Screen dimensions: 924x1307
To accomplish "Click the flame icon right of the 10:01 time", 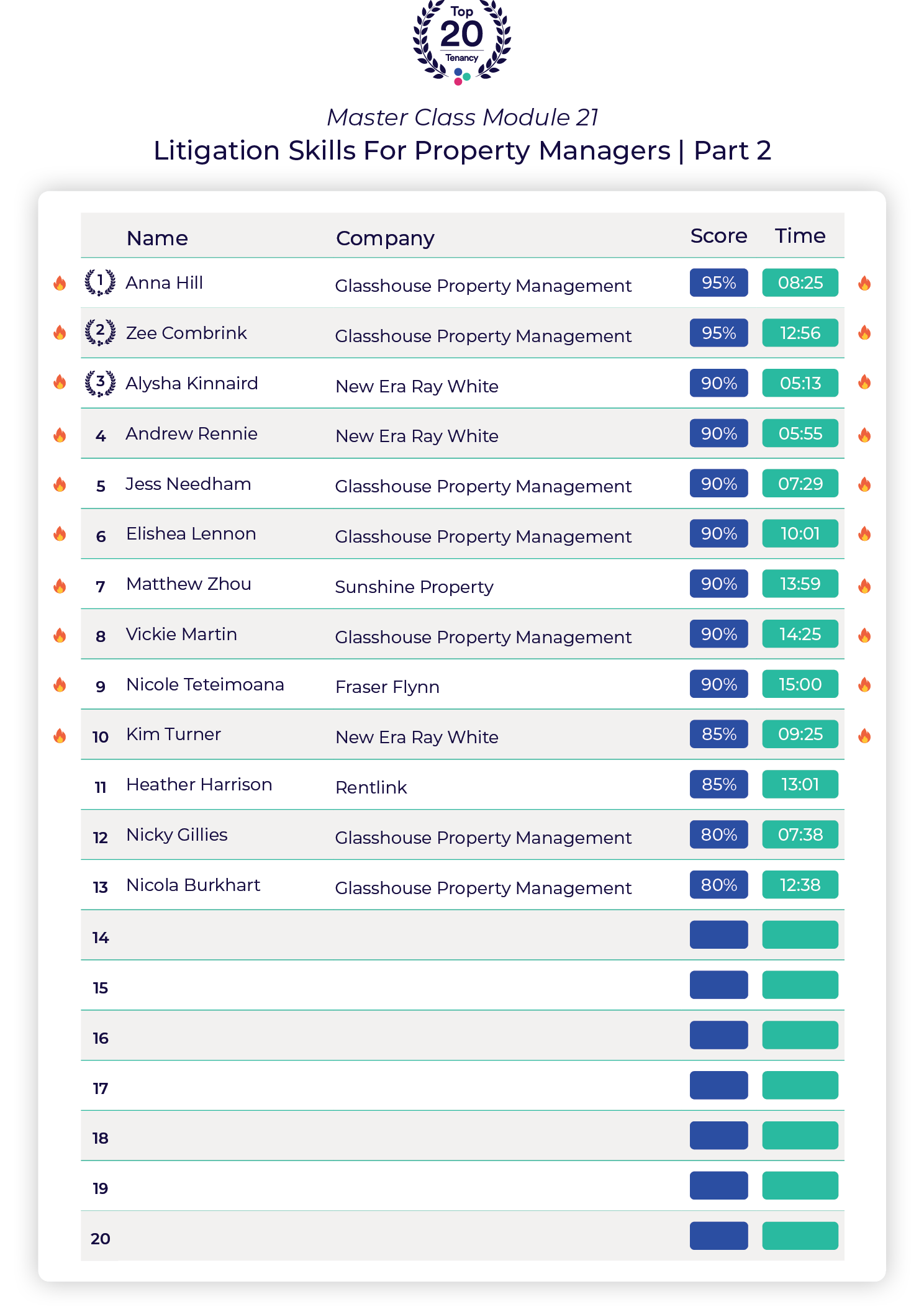I will click(x=864, y=533).
